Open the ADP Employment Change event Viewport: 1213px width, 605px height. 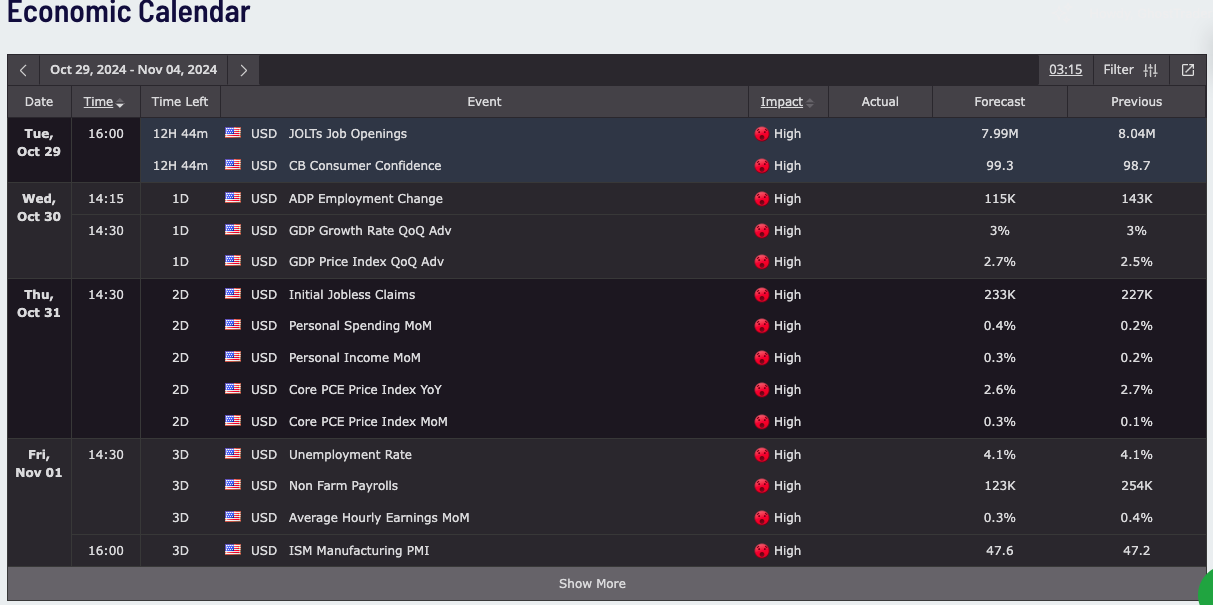(x=365, y=199)
